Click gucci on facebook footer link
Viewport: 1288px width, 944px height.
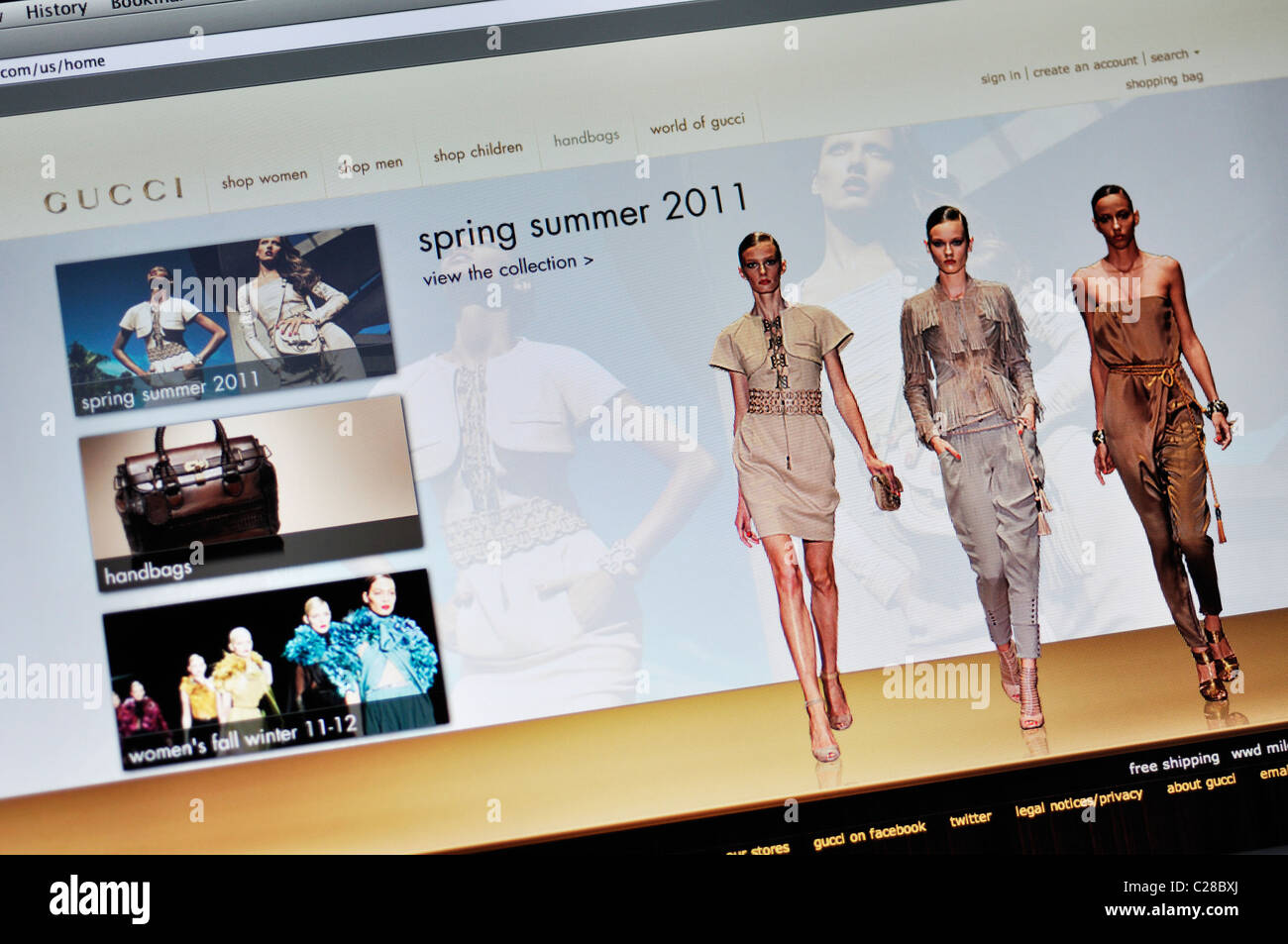point(869,835)
